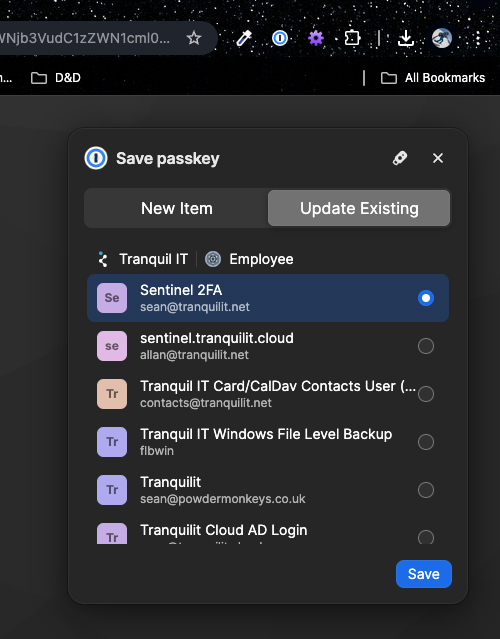Image resolution: width=500 pixels, height=639 pixels.
Task: Click Tranquil IT Windows File Level Backup
Action: click(266, 434)
